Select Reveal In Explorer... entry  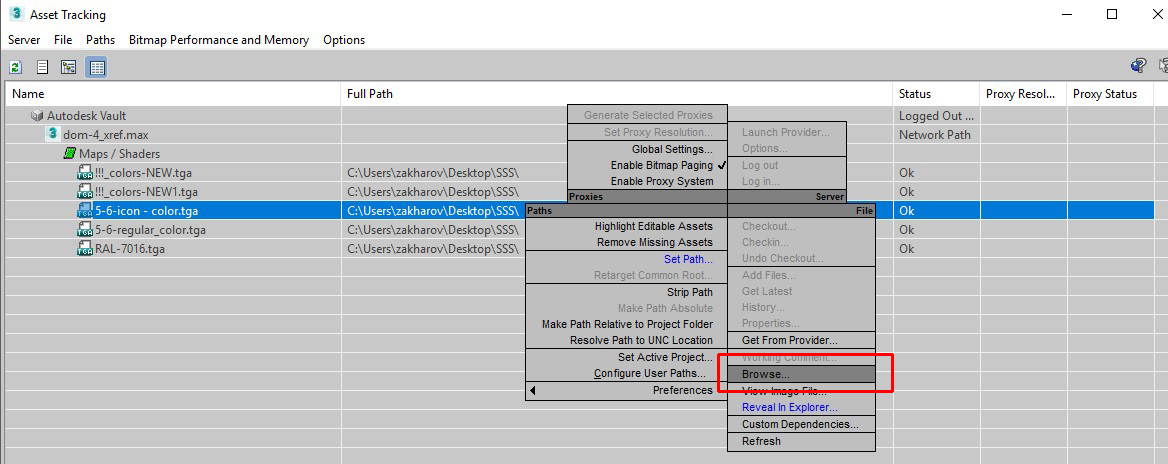[x=790, y=407]
